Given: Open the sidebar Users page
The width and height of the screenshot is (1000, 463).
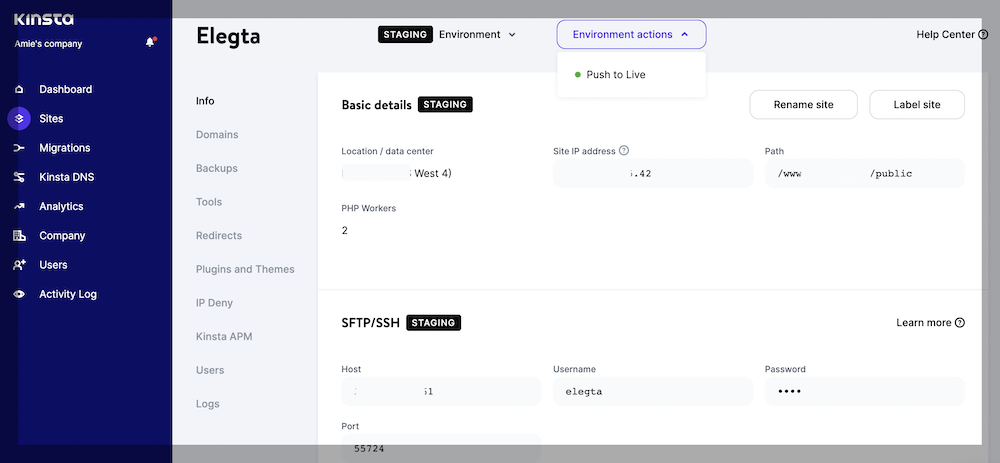Looking at the screenshot, I should (x=53, y=265).
